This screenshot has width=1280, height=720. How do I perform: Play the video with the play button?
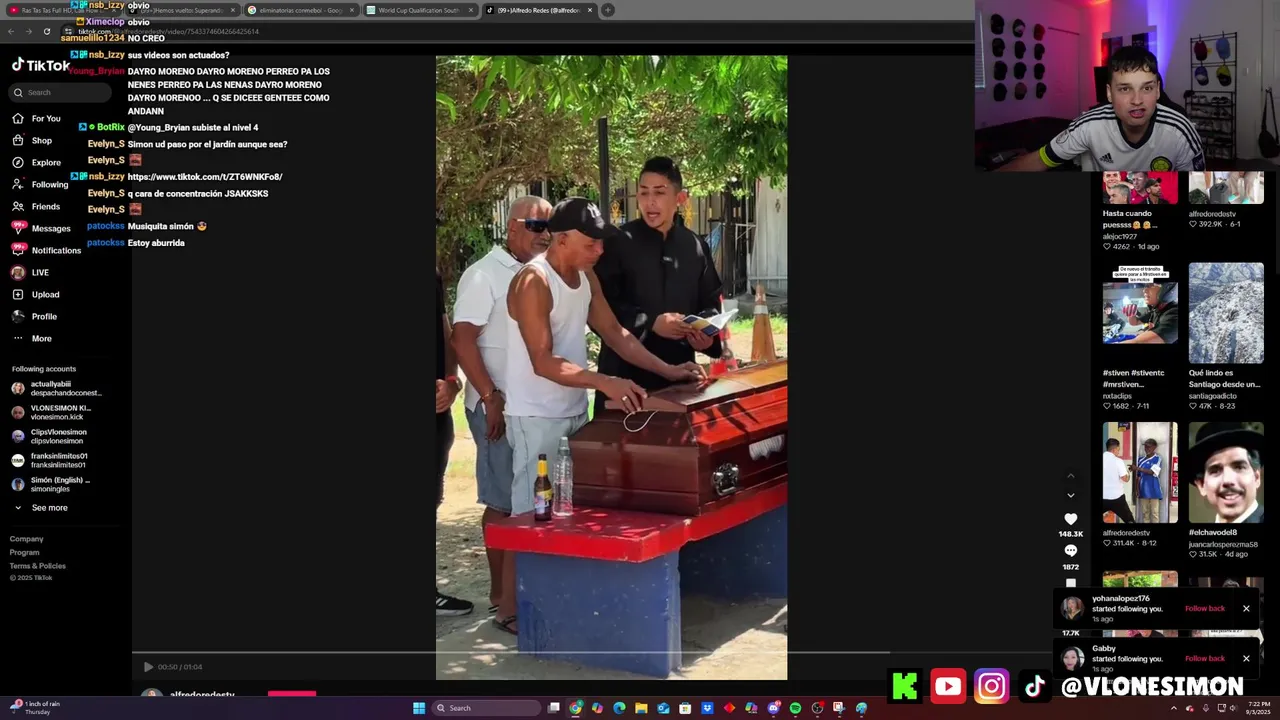click(x=148, y=667)
